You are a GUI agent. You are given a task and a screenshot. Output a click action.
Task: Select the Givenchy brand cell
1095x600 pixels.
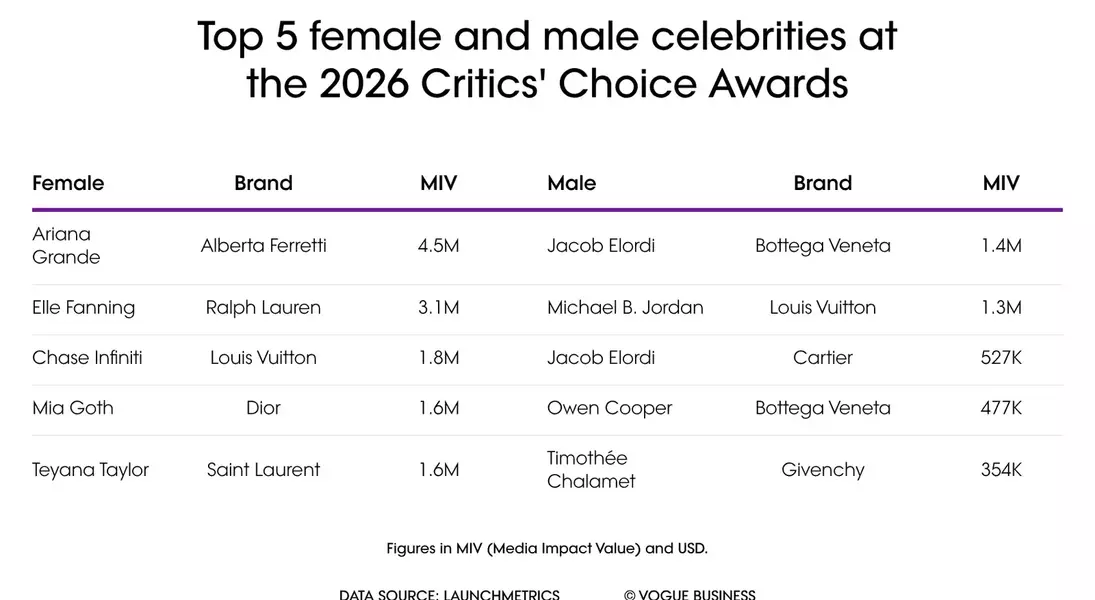click(x=822, y=470)
